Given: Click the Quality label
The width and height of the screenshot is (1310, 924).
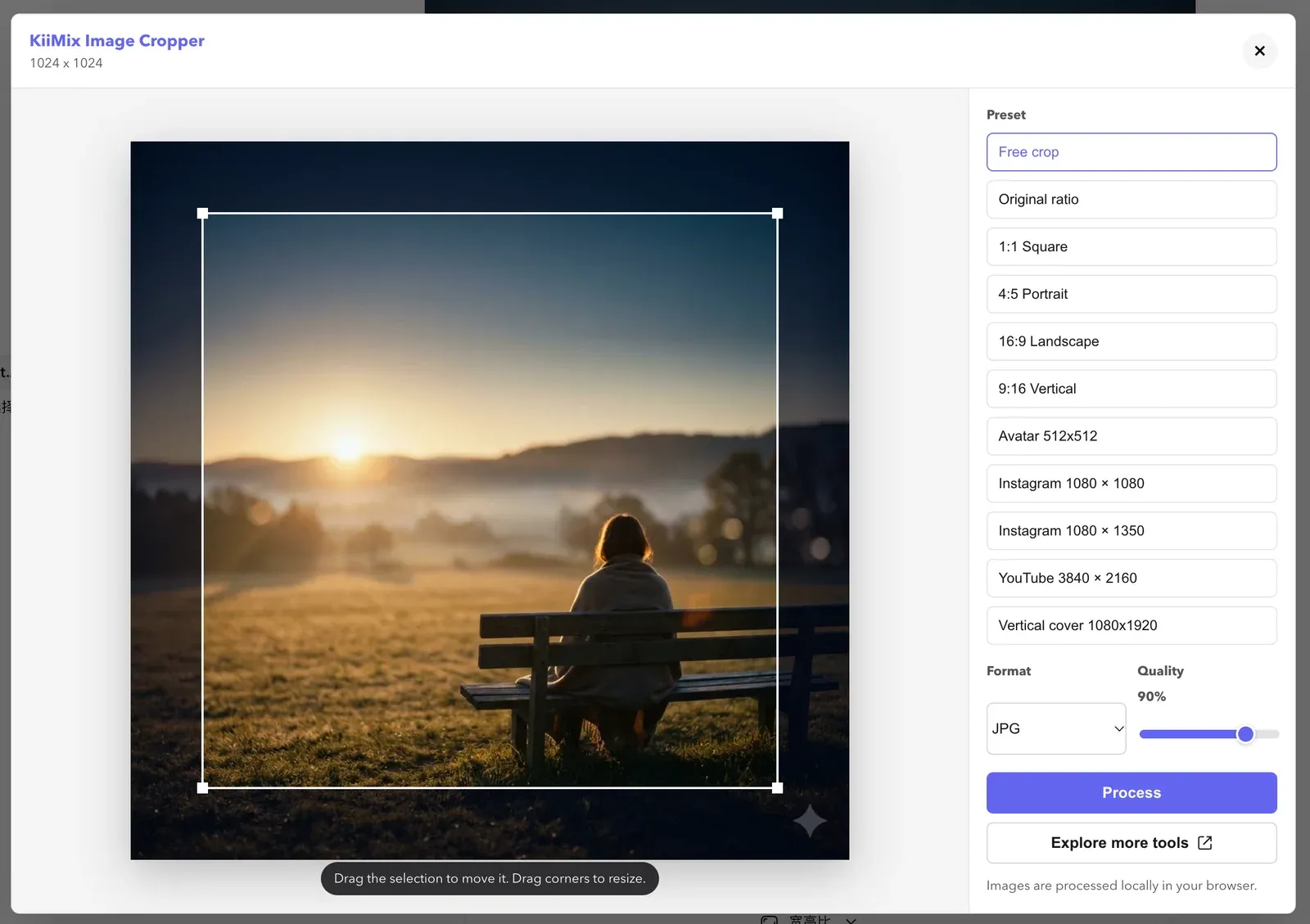Looking at the screenshot, I should [x=1160, y=671].
